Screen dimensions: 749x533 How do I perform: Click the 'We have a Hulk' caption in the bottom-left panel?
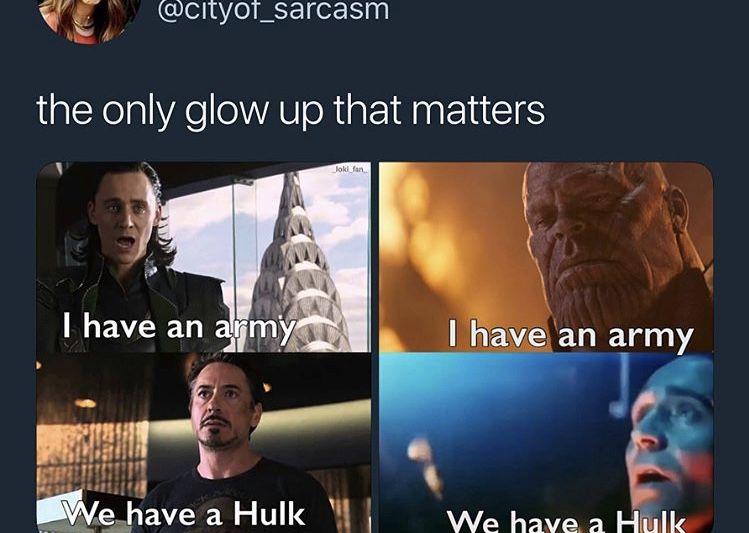pos(185,513)
